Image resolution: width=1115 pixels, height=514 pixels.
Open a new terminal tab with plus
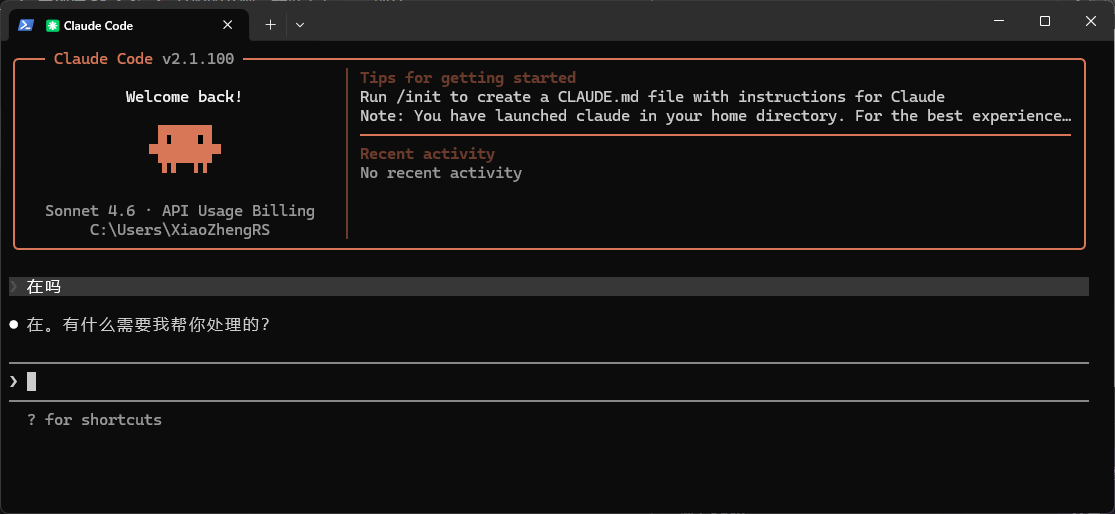click(x=270, y=25)
